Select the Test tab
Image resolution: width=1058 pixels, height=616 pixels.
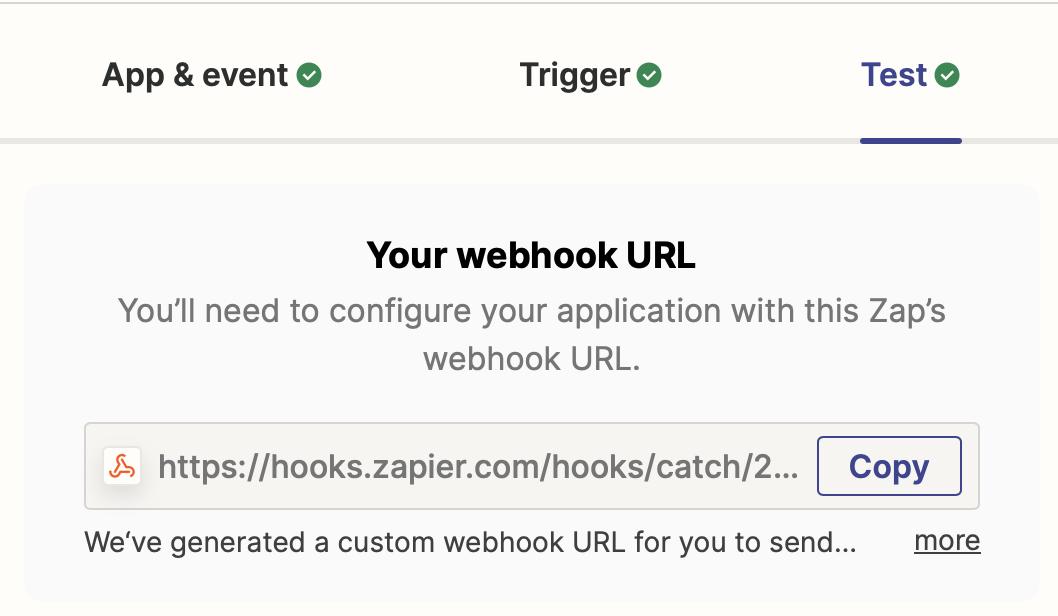910,75
